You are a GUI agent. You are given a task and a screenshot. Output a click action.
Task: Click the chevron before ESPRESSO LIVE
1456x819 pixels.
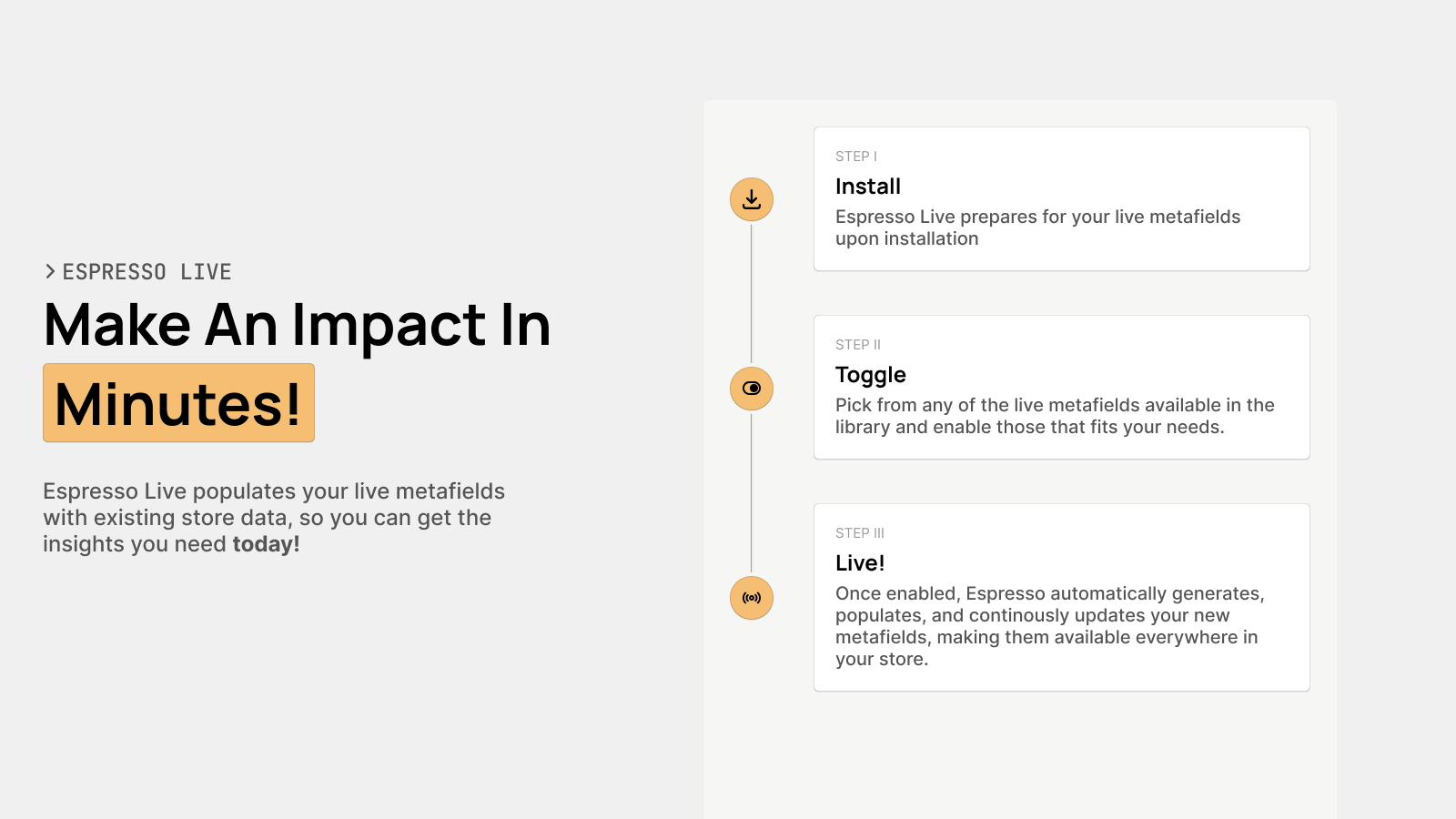click(51, 272)
